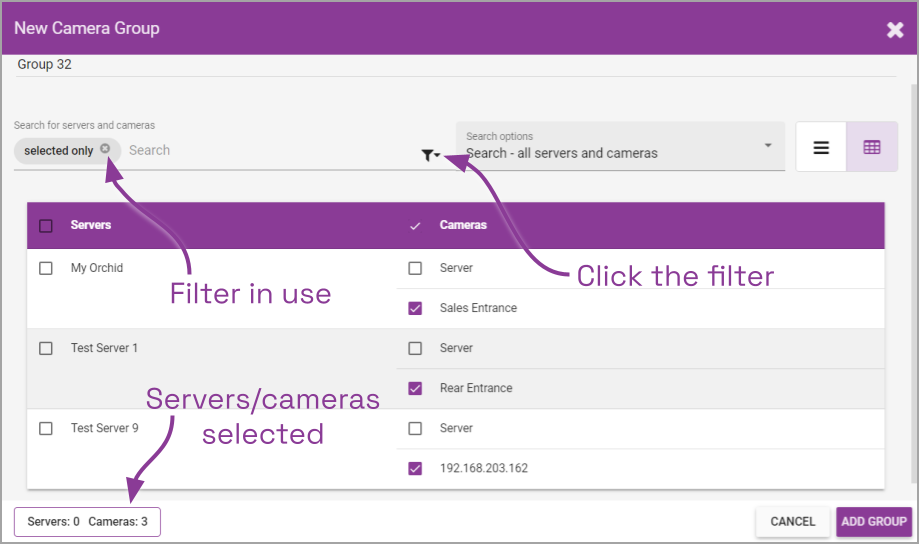Image resolution: width=919 pixels, height=544 pixels.
Task: Uncheck the 192.168.203.162 camera
Action: pyautogui.click(x=416, y=469)
